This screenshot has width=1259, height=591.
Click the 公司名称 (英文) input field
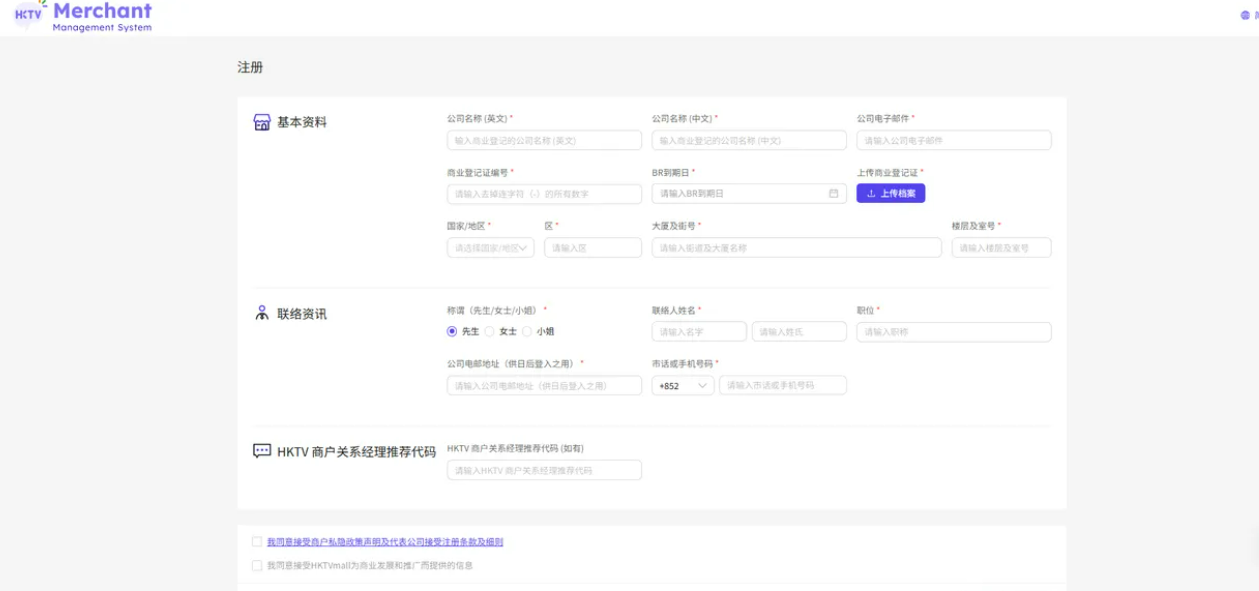[x=545, y=140]
